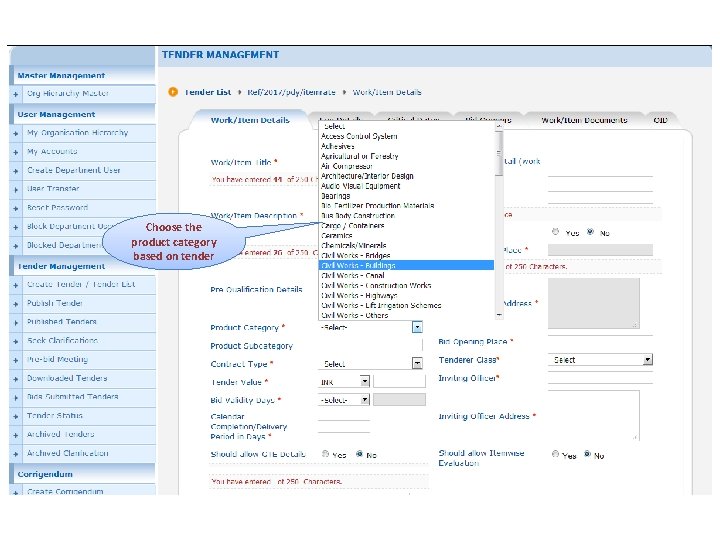Expand plus icon beside Published Tenders
The width and height of the screenshot is (720, 540).
point(16,323)
